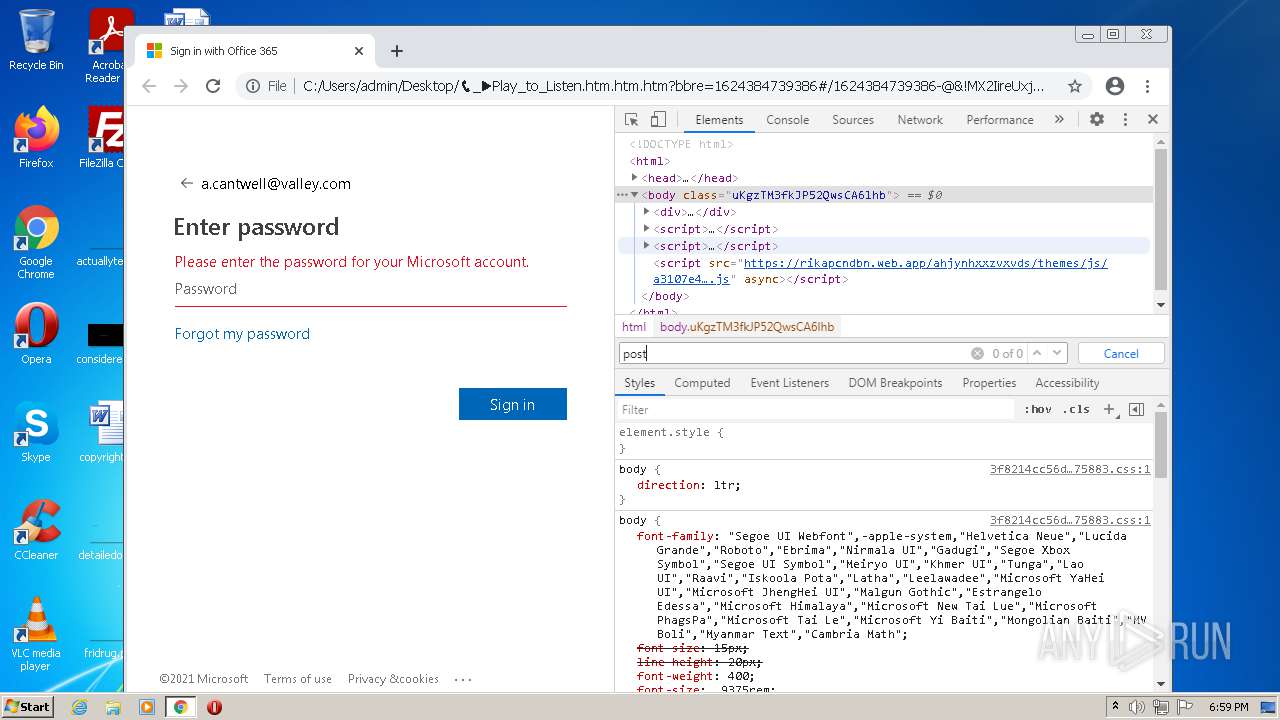Open the Properties pane tab
Screen dimensions: 1280x720
click(x=989, y=383)
